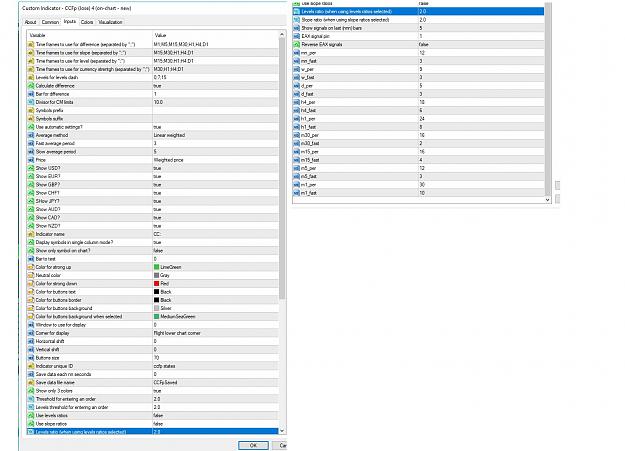This screenshot has height=451, width=625.
Task: Confirm with the OK button
Action: tap(253, 445)
